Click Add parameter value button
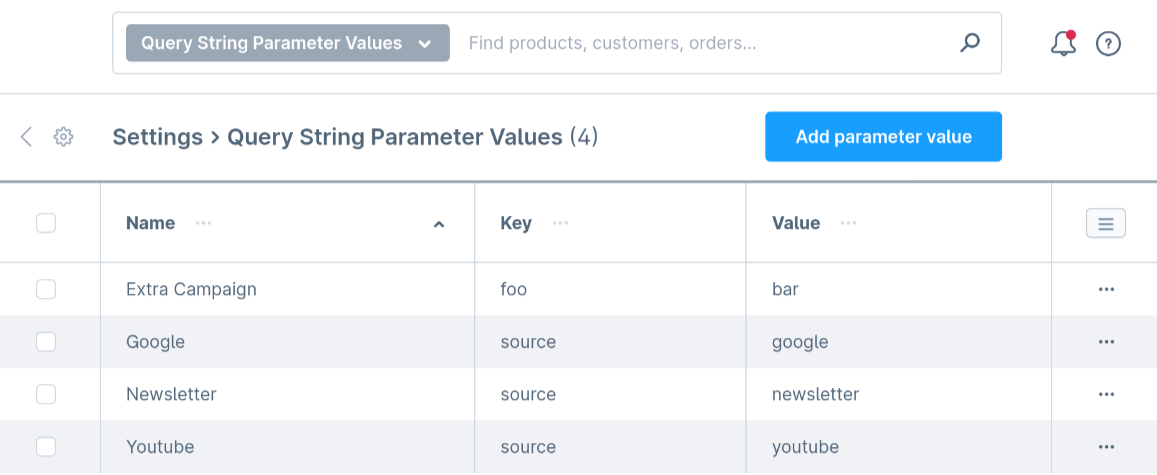The image size is (1157, 475). [883, 137]
